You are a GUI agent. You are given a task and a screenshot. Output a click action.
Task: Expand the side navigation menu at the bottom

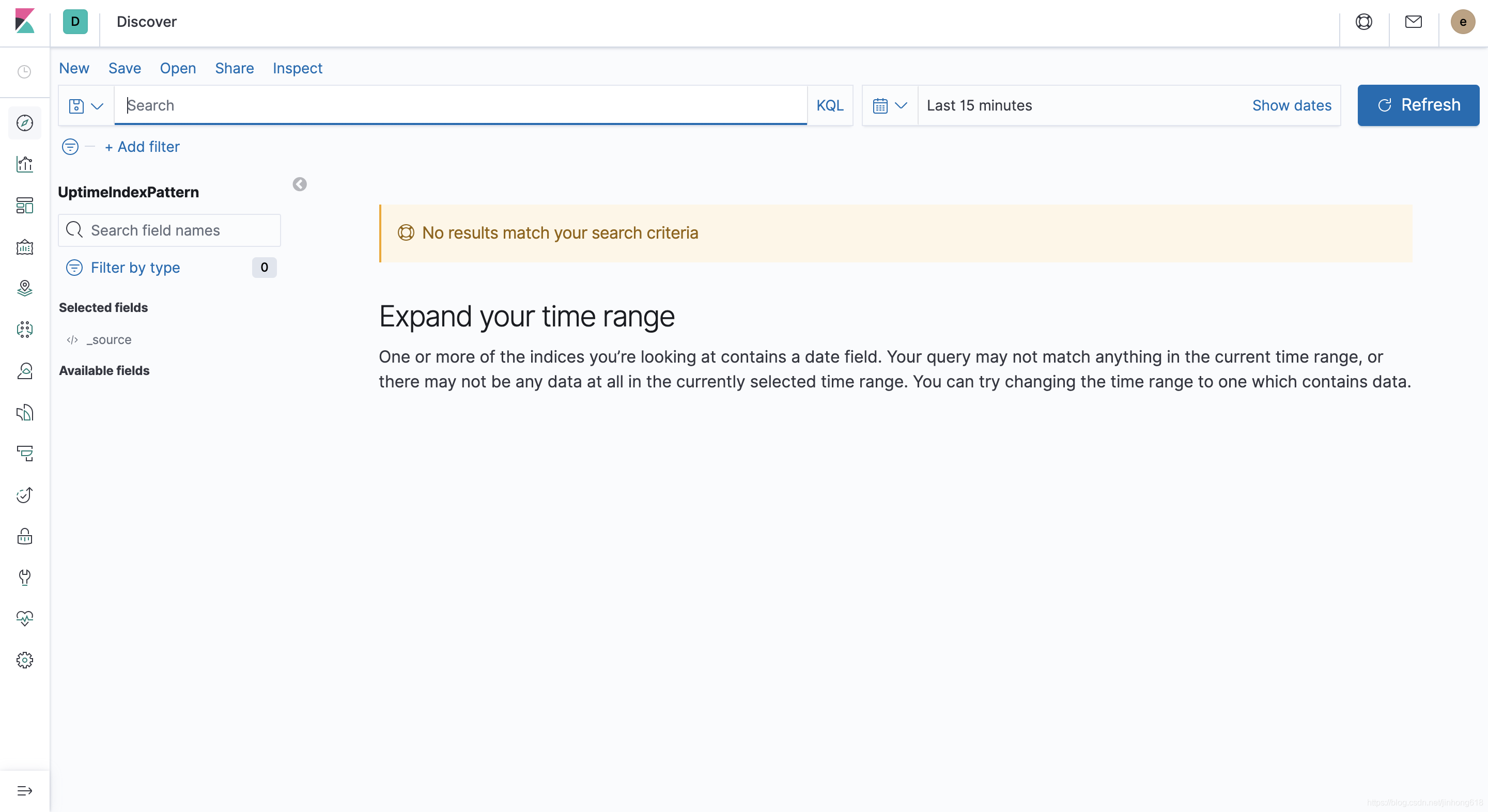[24, 791]
